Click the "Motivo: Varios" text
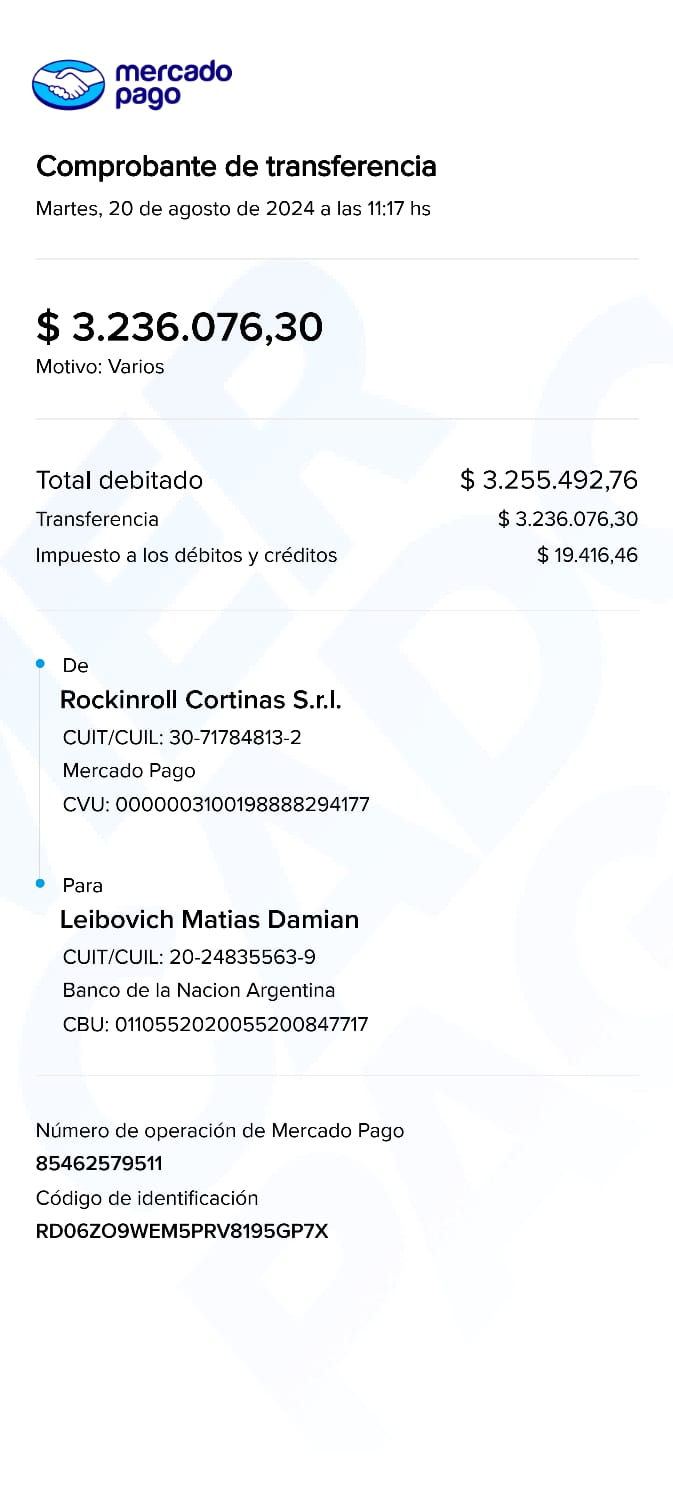The image size is (673, 1495). tap(100, 367)
